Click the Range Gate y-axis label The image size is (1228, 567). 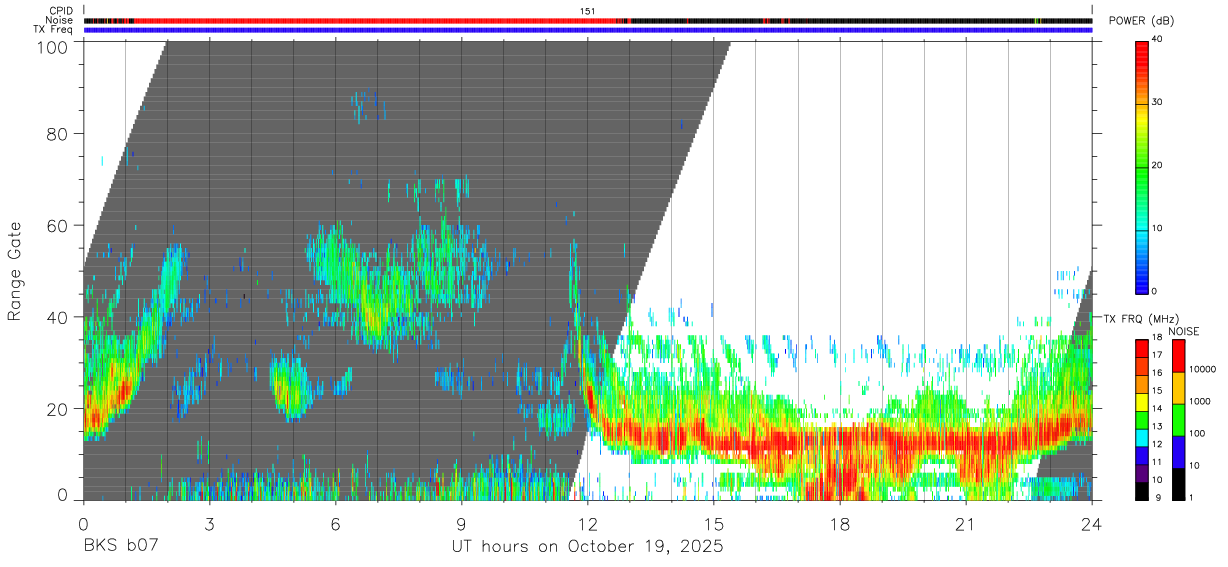14,272
